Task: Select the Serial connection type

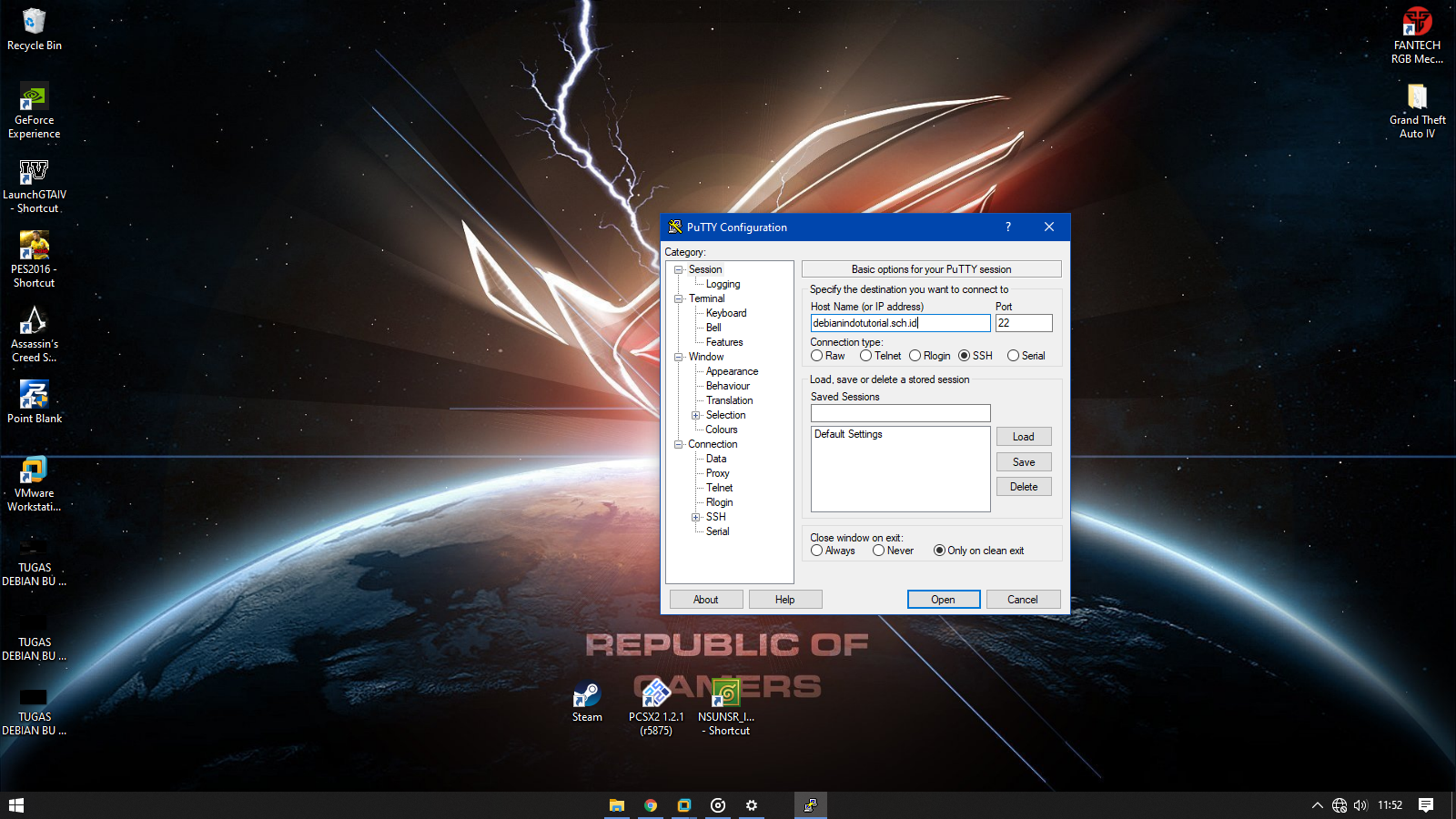Action: [1013, 356]
